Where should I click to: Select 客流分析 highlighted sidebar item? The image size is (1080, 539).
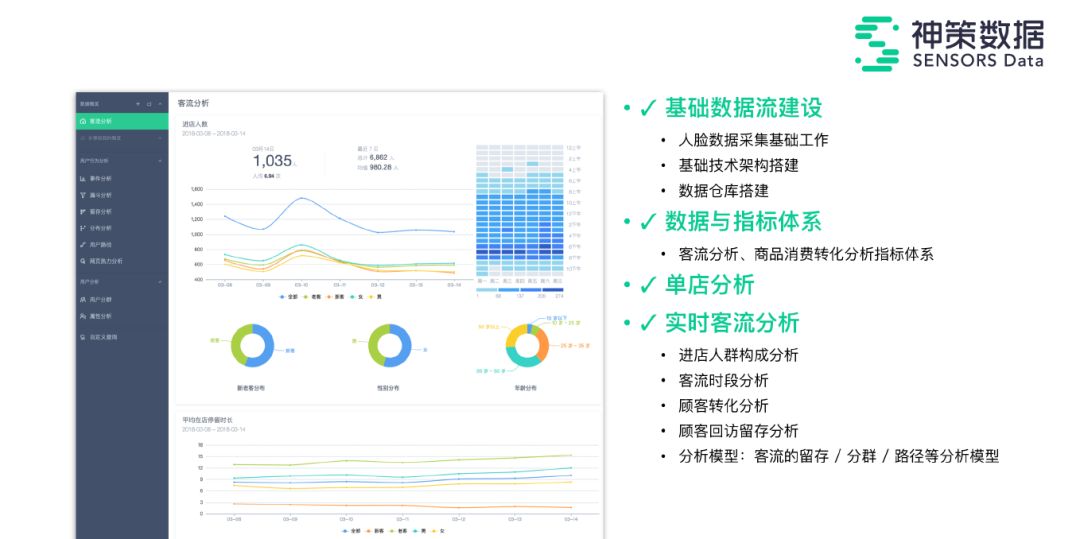122,121
